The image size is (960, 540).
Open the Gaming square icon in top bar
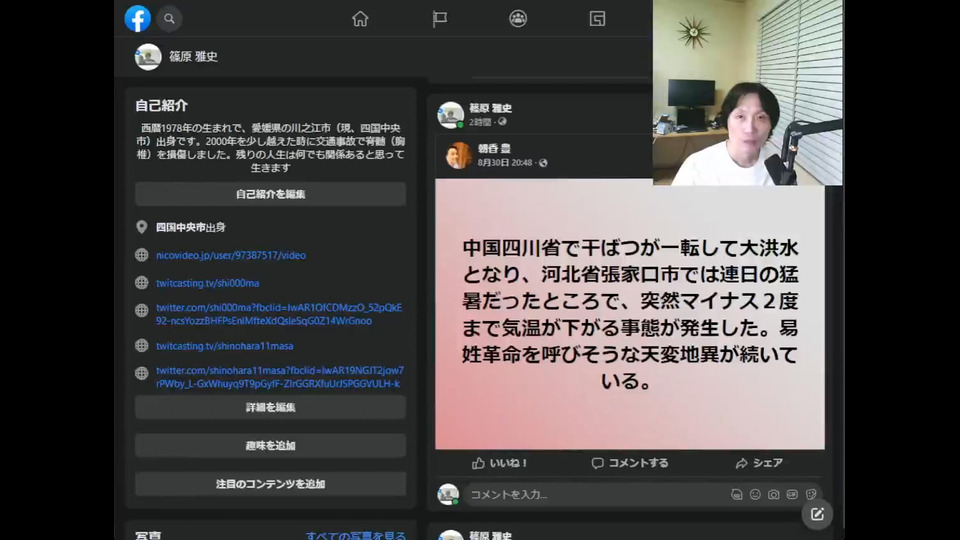(x=598, y=18)
